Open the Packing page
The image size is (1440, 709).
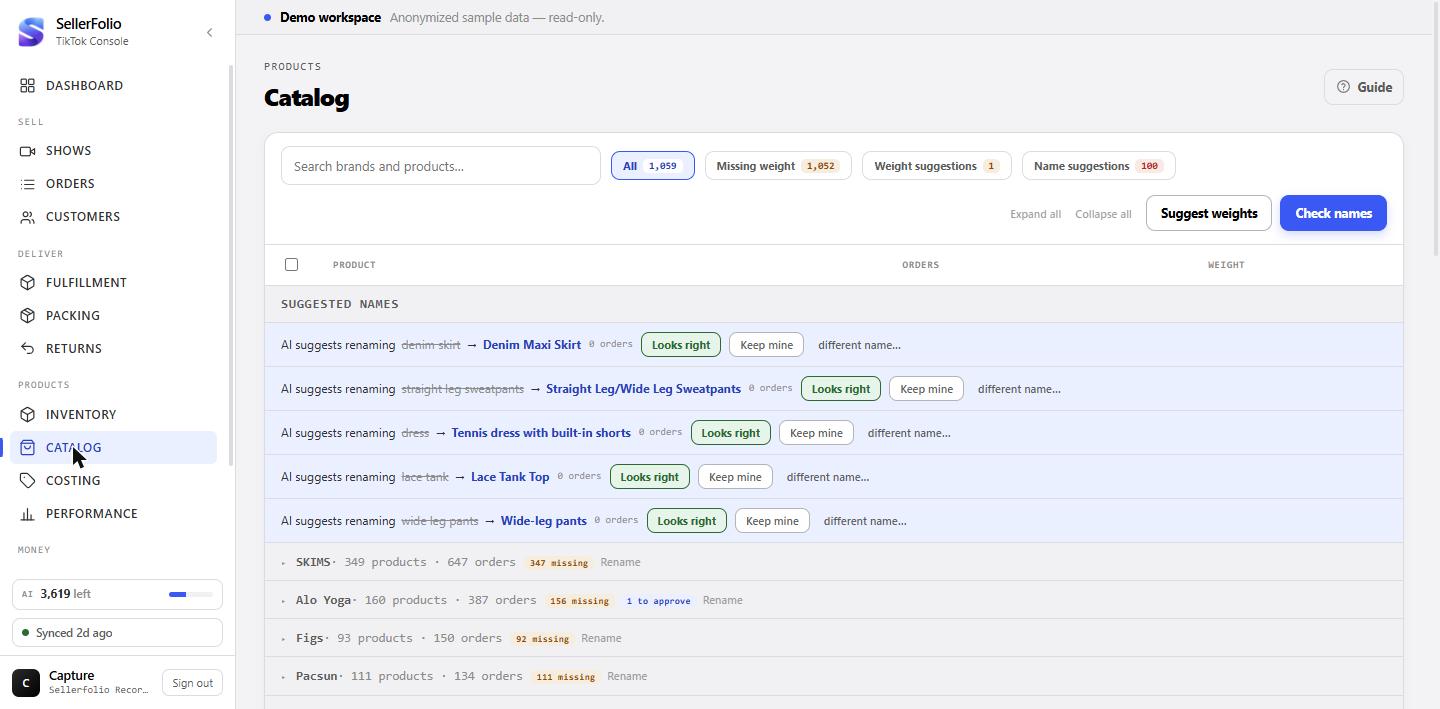click(113, 316)
